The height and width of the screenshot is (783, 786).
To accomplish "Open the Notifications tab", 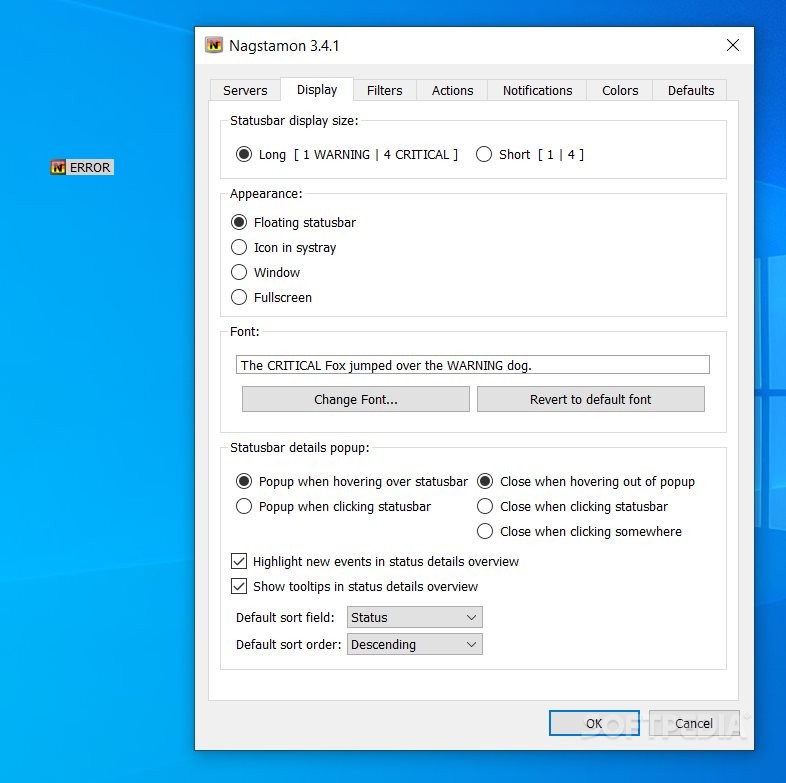I will 537,90.
